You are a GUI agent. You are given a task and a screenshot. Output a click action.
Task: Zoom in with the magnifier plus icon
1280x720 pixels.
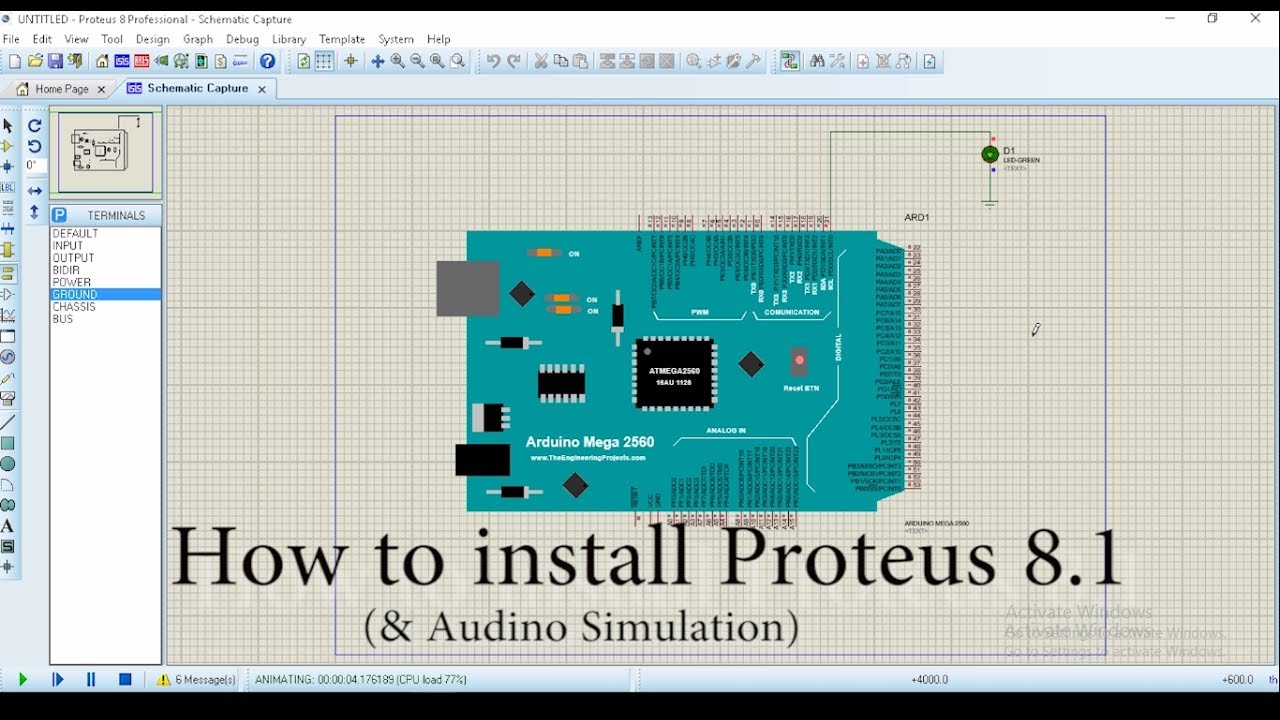tap(397, 61)
